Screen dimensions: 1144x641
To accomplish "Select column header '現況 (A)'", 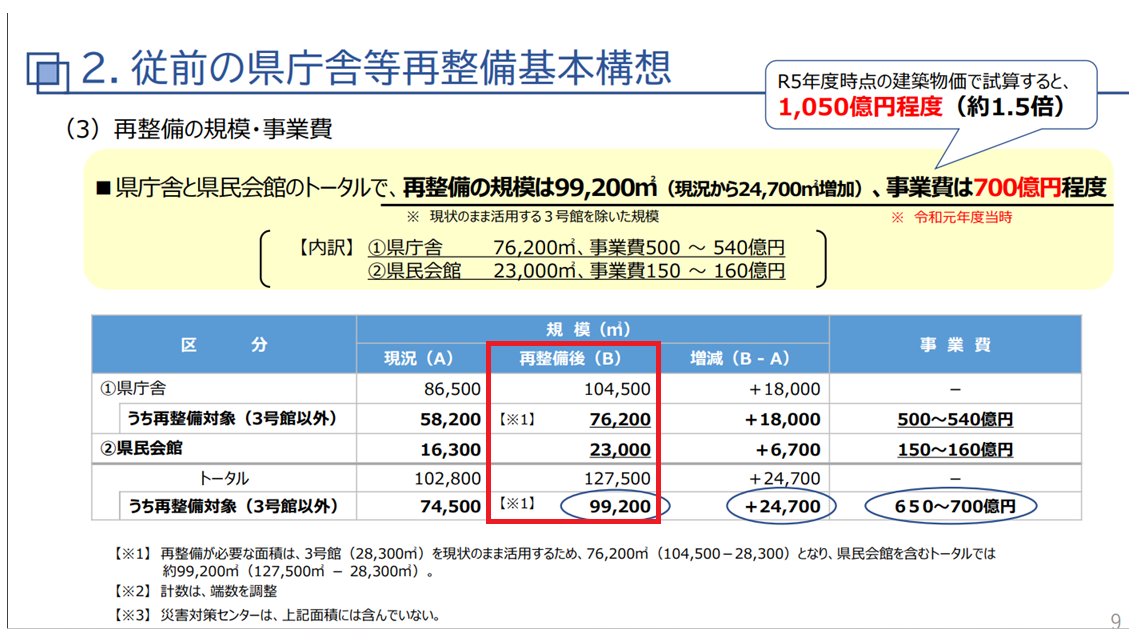I will point(419,359).
